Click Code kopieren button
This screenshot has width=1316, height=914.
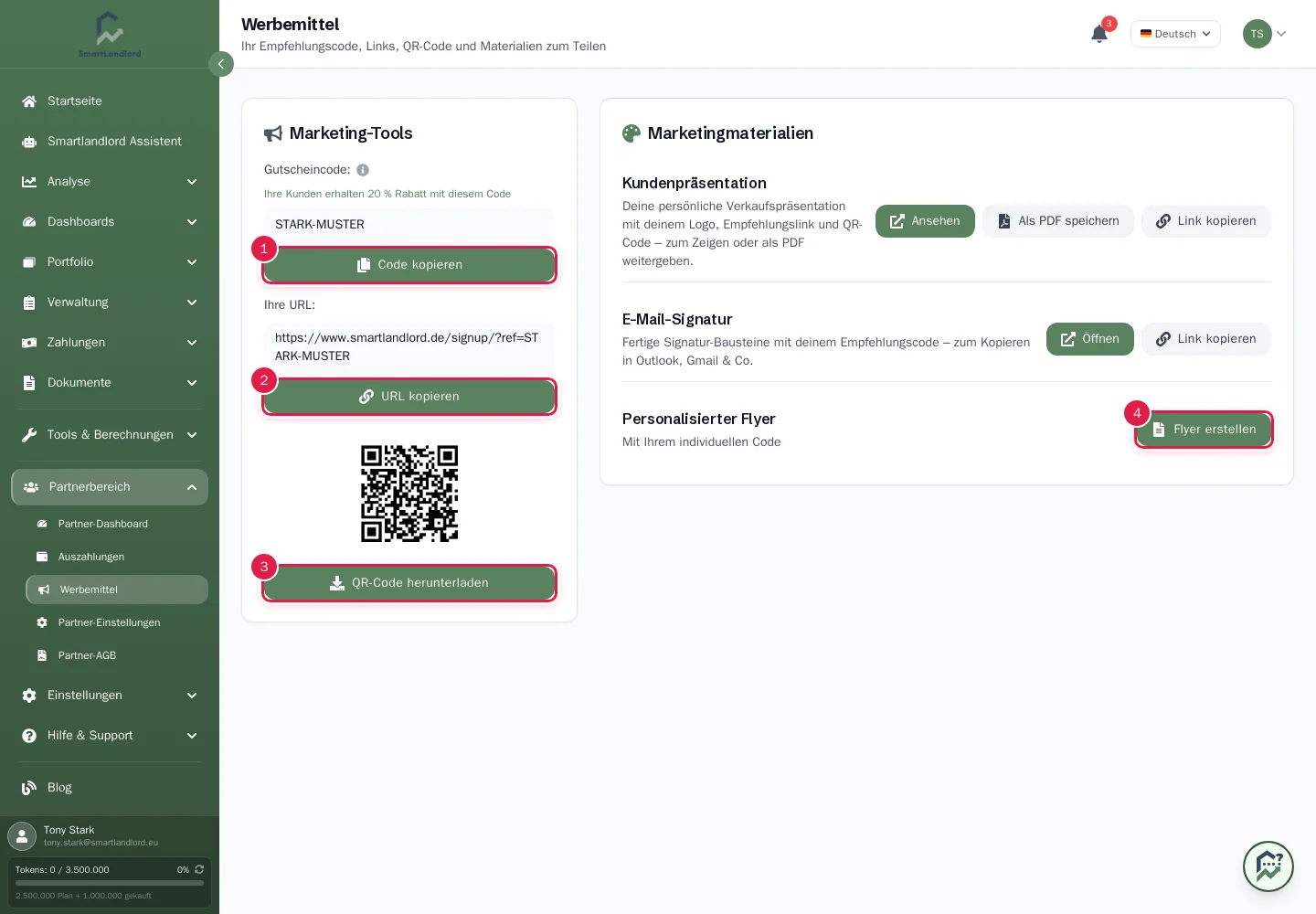(409, 265)
